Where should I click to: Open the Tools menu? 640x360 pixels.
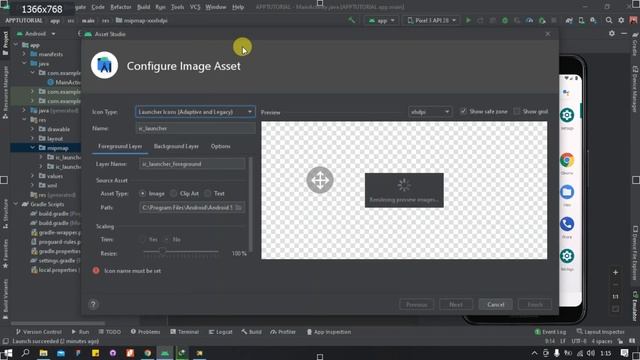[x=178, y=7]
